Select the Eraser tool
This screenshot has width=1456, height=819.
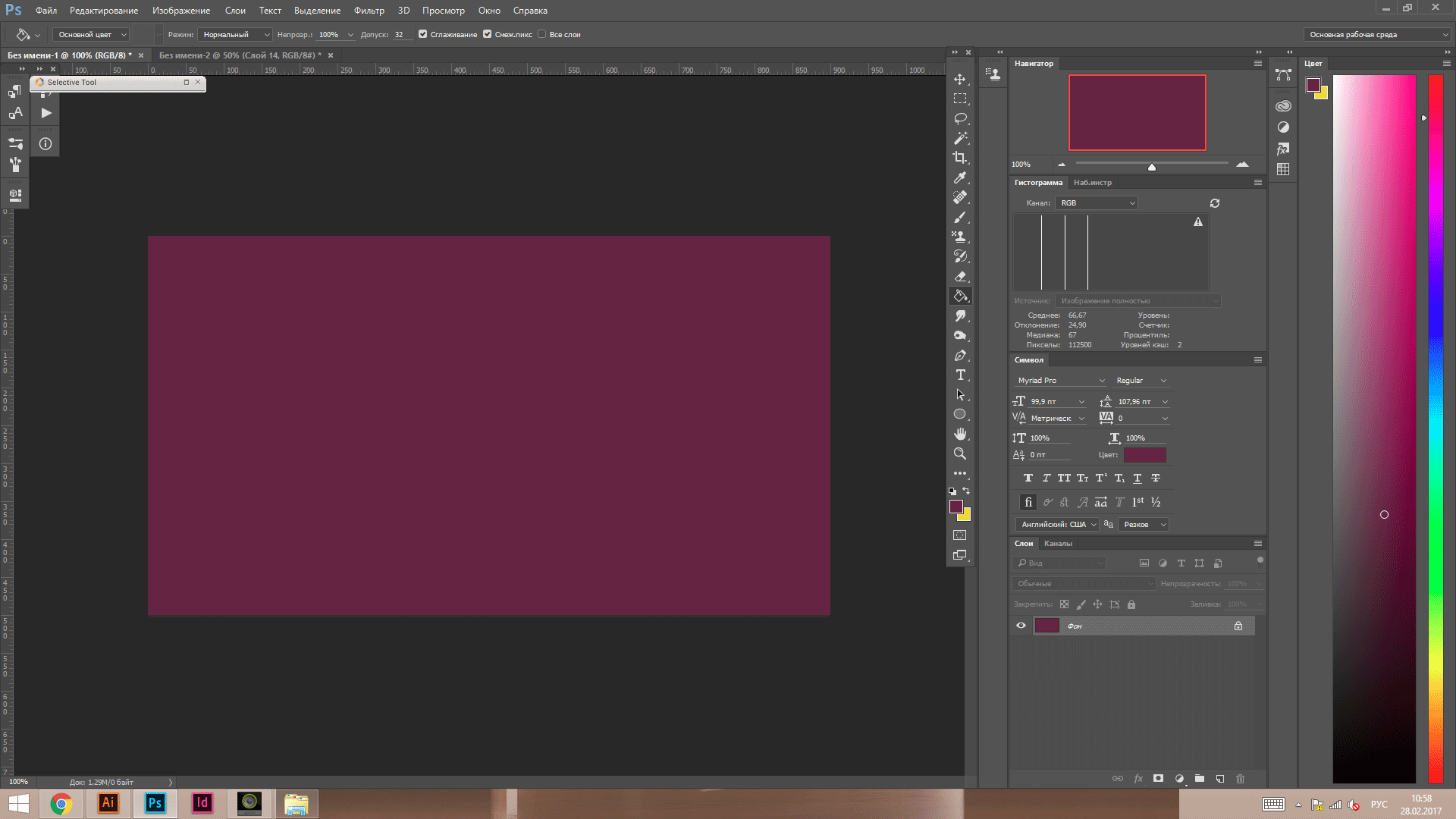click(x=960, y=276)
